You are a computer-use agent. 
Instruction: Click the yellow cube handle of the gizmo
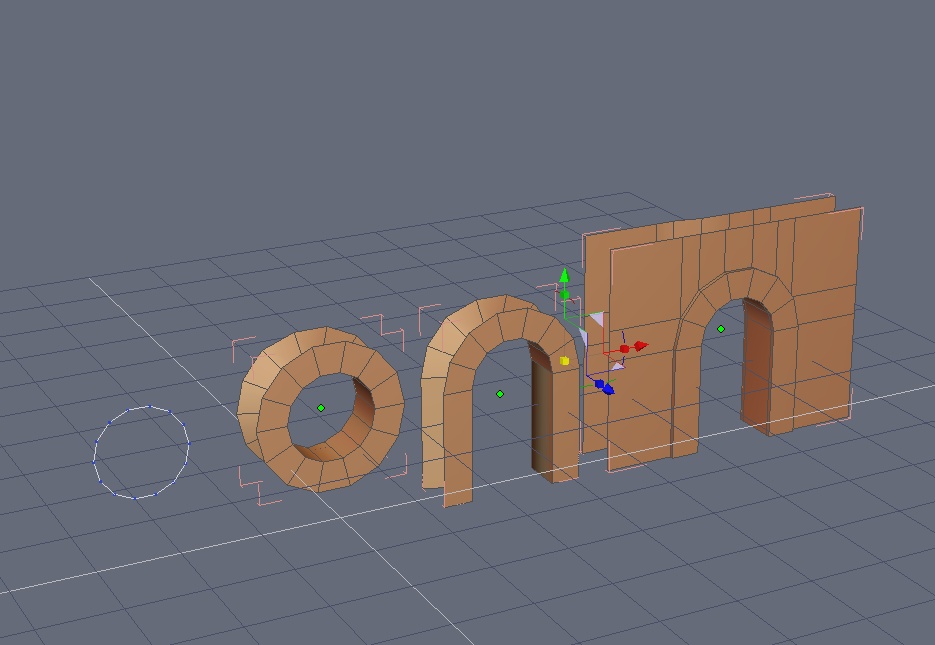[565, 361]
